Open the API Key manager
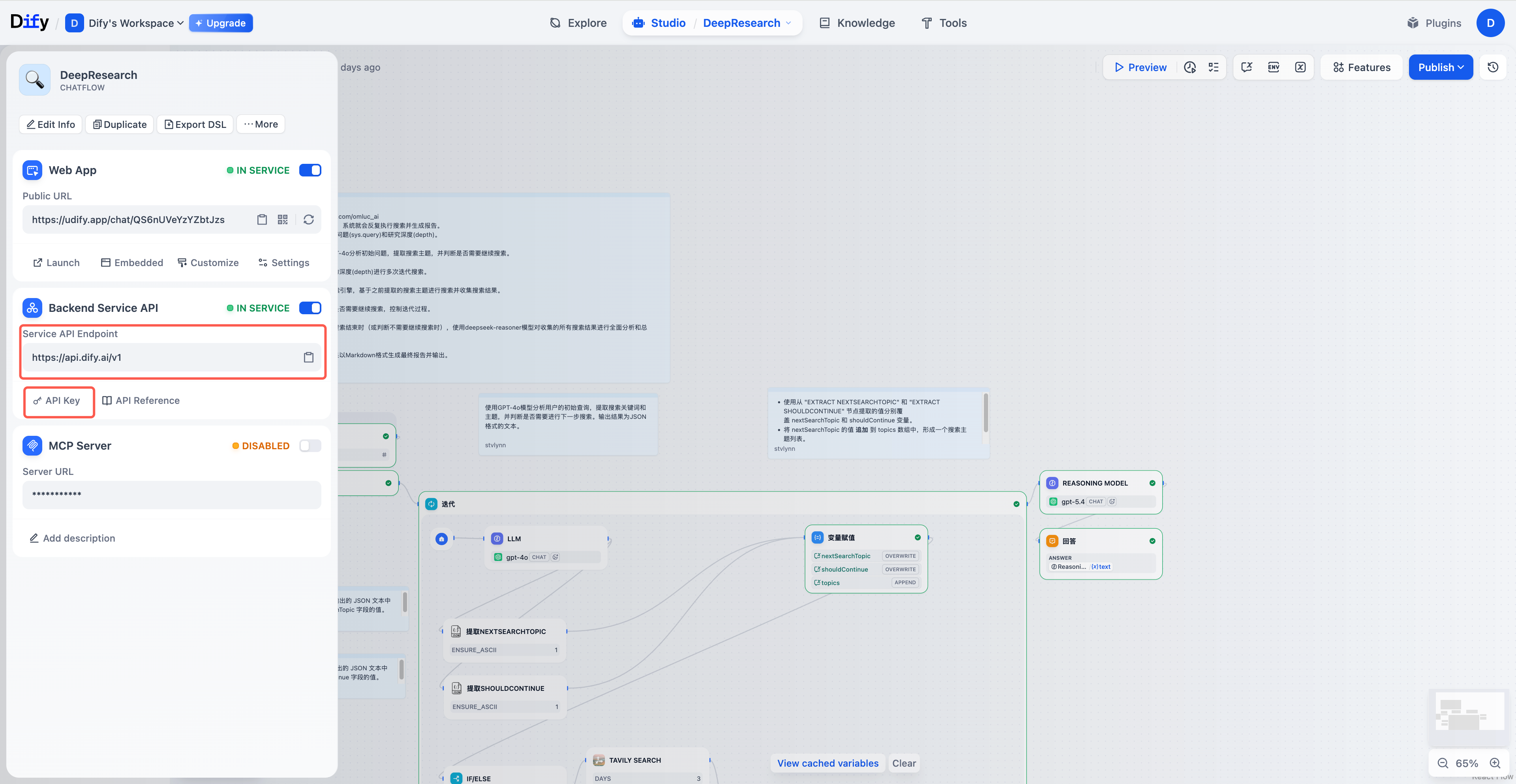Image resolution: width=1516 pixels, height=784 pixels. [x=56, y=400]
